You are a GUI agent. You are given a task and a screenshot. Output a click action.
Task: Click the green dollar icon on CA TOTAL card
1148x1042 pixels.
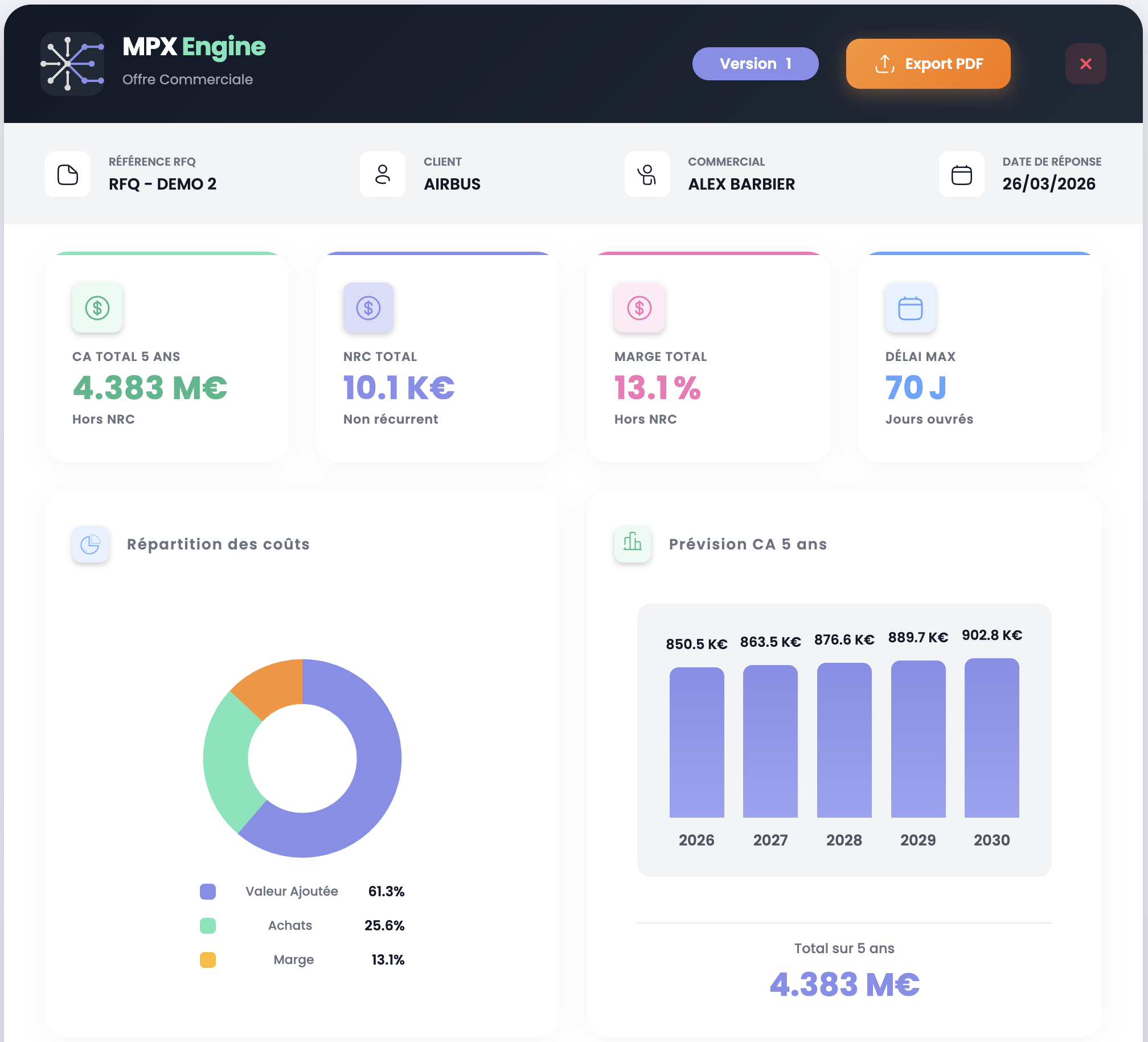[97, 308]
